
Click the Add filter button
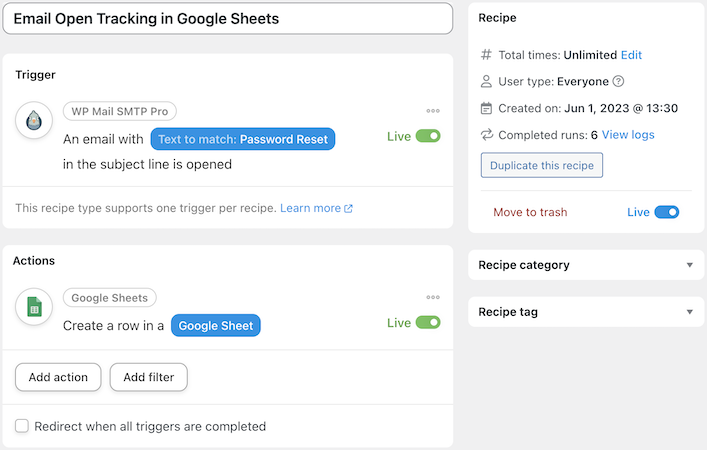pos(149,377)
